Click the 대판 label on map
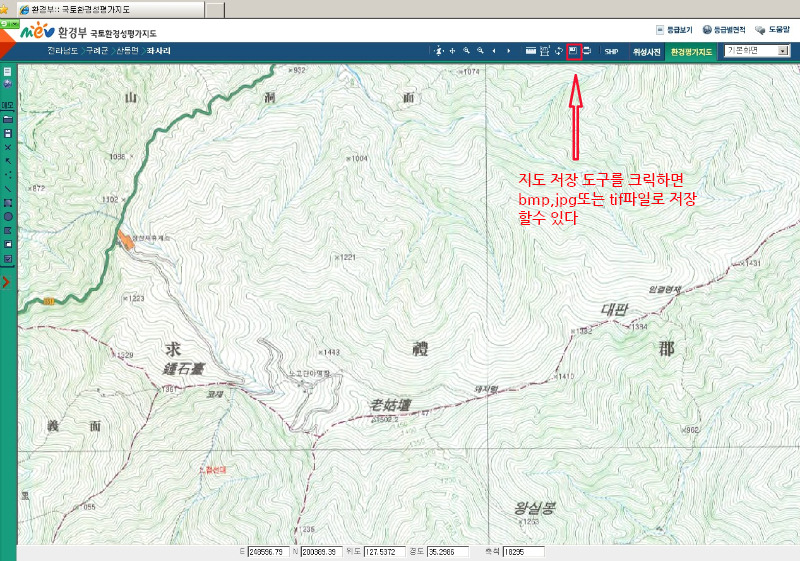Image resolution: width=800 pixels, height=561 pixels. [614, 310]
